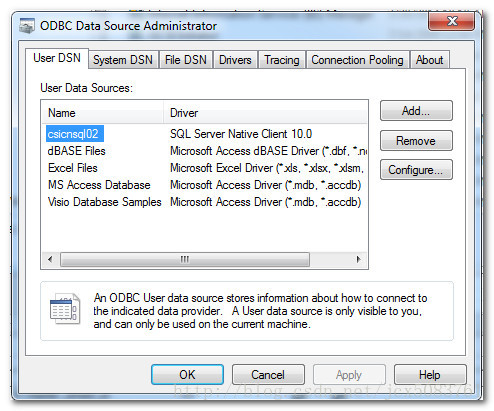The height and width of the screenshot is (411, 494).
Task: Click the horizontal scrollbar thumb
Action: coord(185,259)
